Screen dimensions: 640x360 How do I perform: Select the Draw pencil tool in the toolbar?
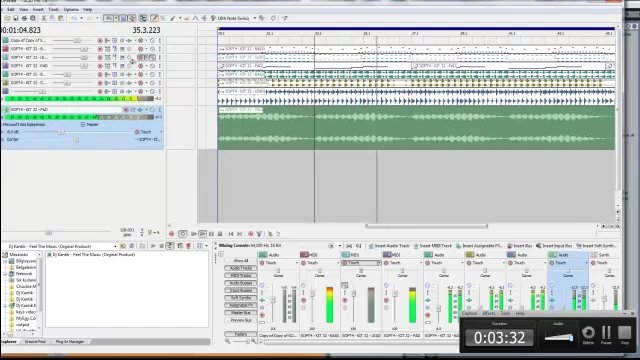click(154, 18)
